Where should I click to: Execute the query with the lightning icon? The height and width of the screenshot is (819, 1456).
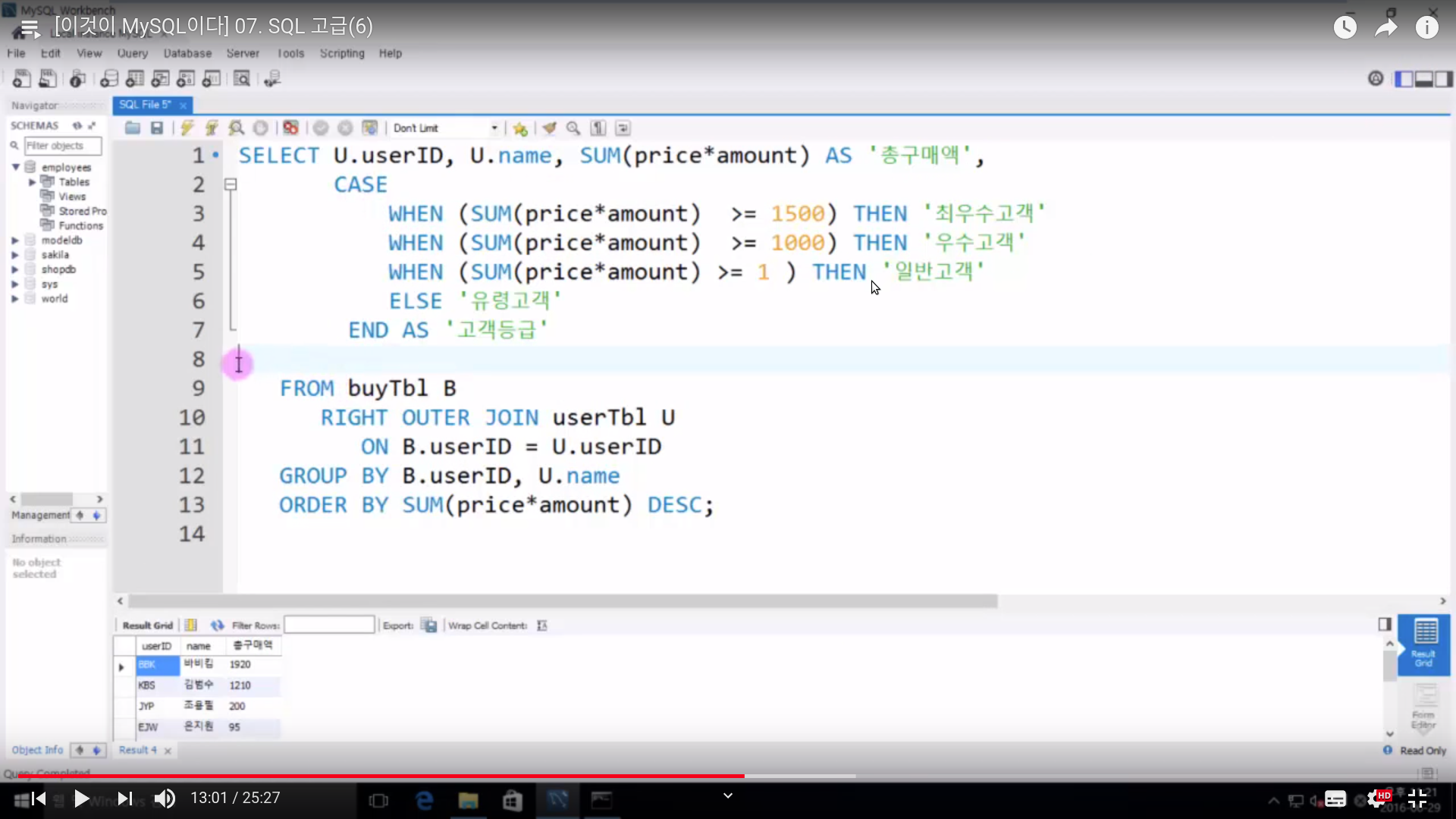187,128
